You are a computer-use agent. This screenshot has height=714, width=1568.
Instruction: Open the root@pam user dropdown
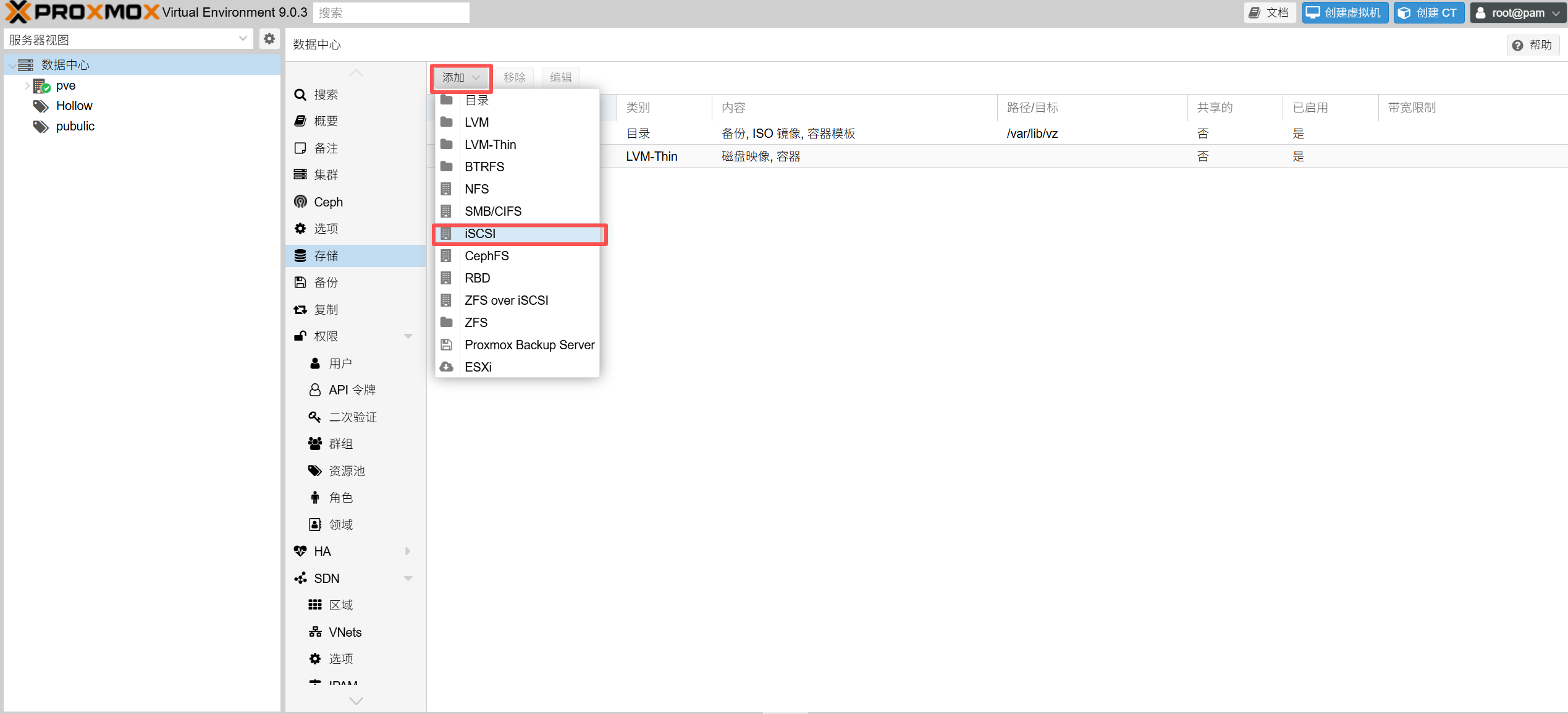[x=1518, y=13]
